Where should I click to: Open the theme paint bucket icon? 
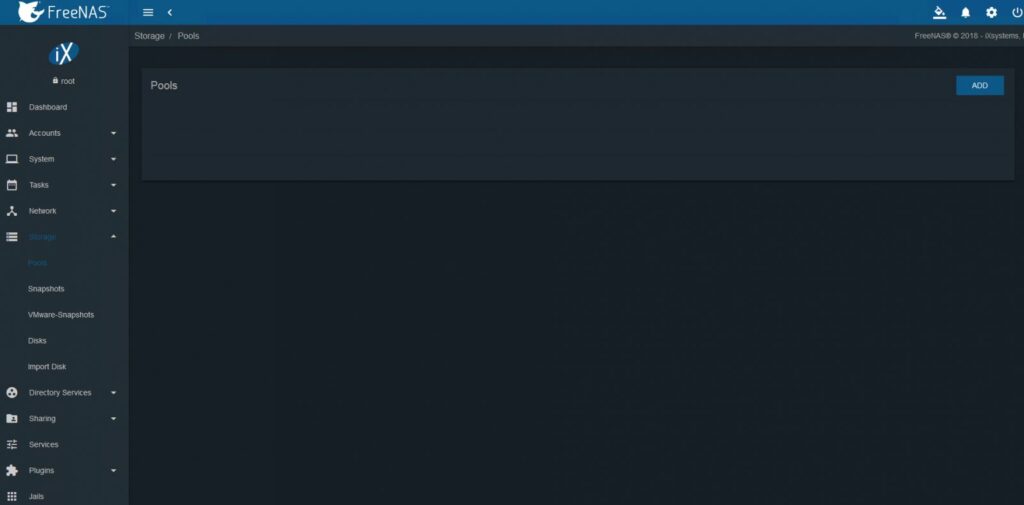coord(939,12)
